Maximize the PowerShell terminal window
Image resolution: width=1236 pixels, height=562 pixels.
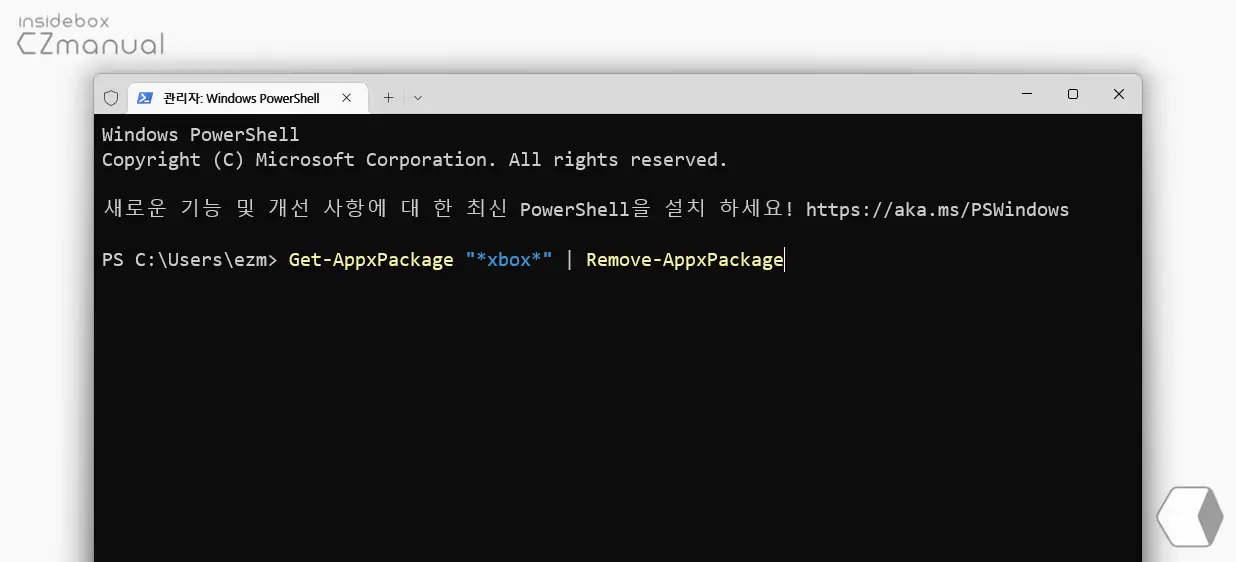[x=1072, y=94]
